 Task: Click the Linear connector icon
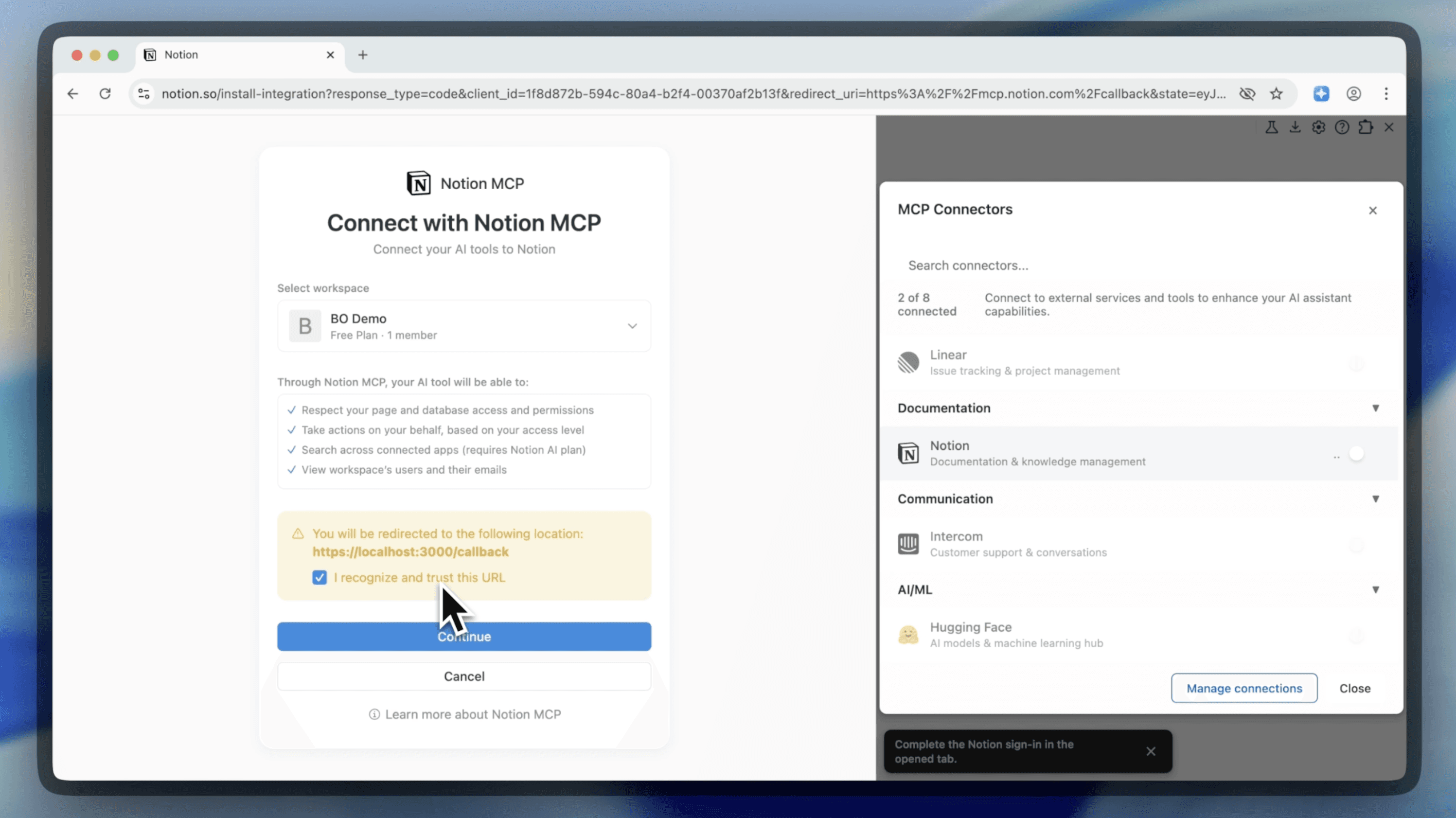click(908, 362)
